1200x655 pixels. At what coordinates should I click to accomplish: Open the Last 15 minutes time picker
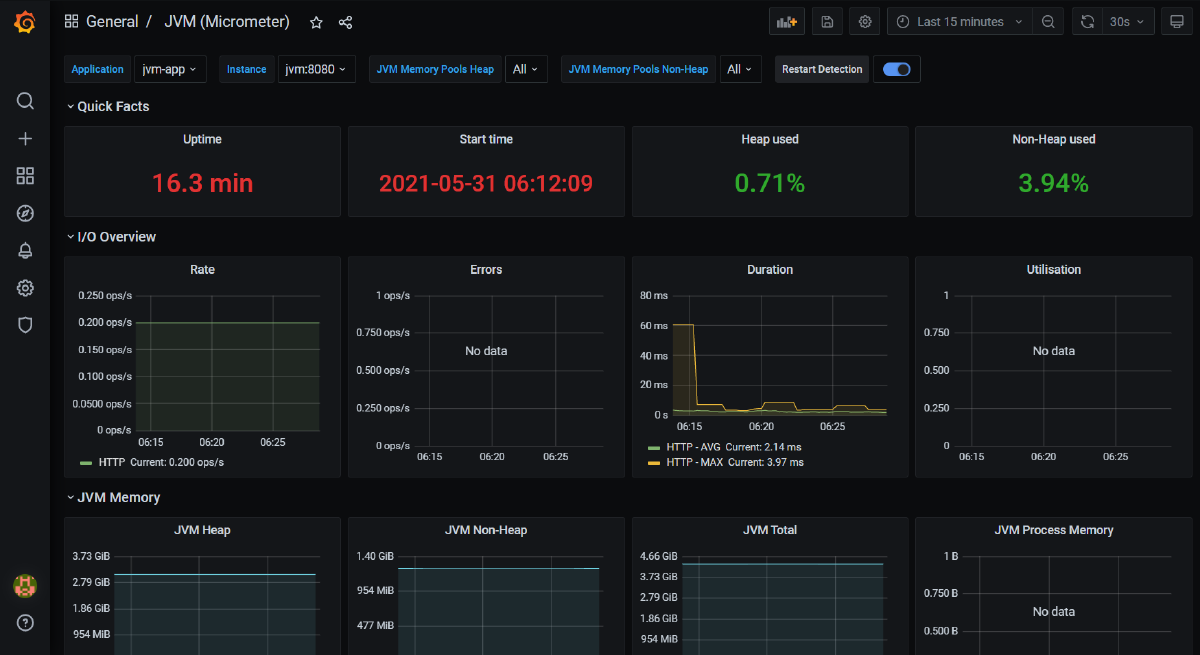(x=959, y=22)
